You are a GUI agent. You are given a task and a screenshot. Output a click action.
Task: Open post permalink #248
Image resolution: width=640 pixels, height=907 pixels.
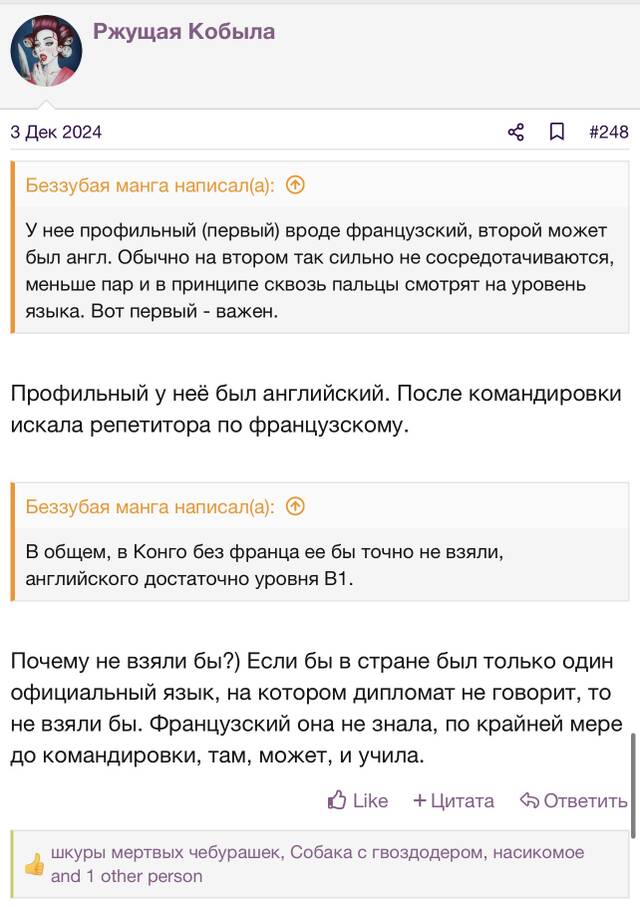pos(609,132)
